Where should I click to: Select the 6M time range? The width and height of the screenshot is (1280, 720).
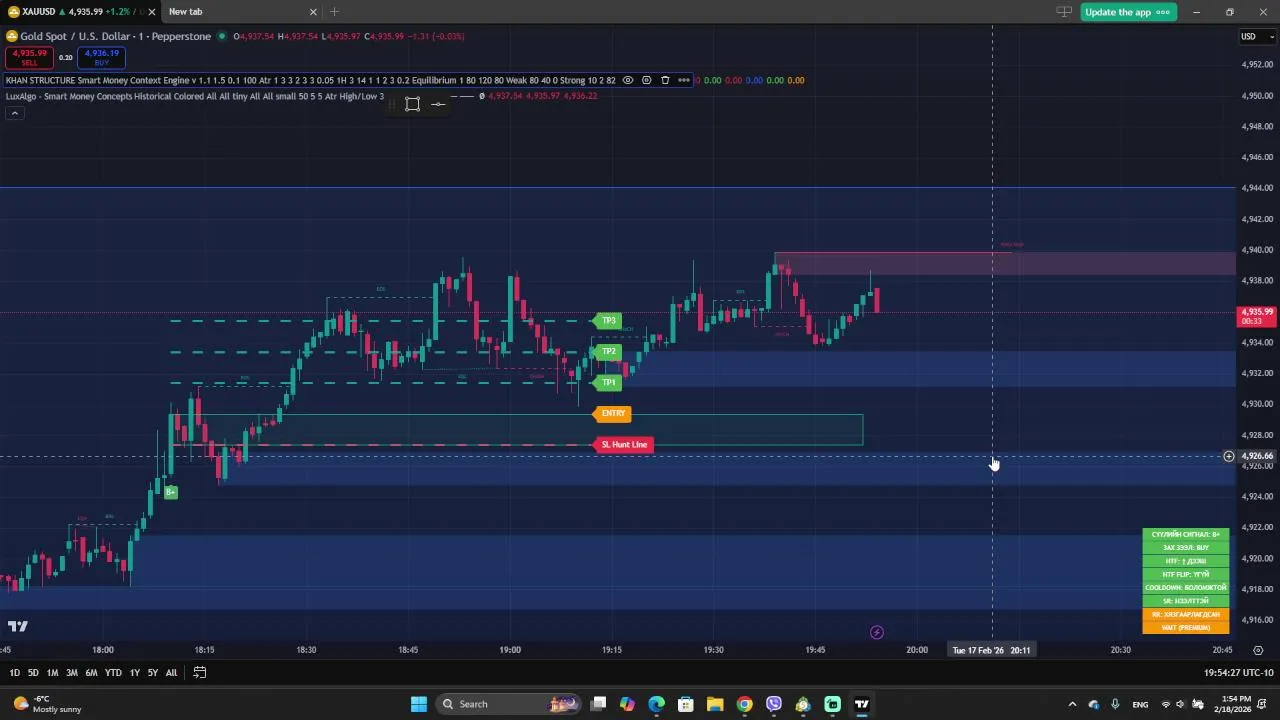tap(91, 673)
